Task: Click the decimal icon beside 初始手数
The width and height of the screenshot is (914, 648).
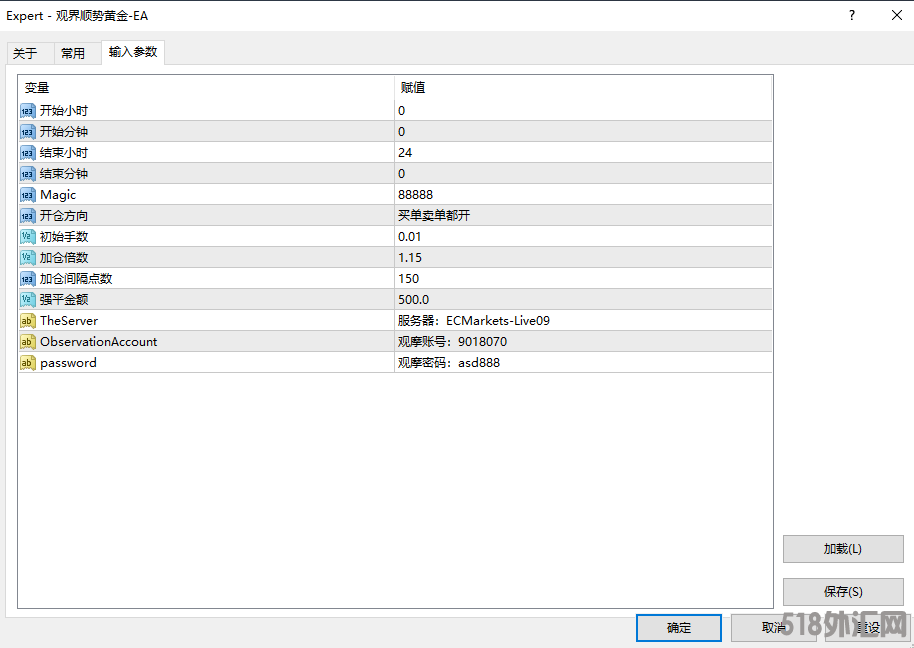Action: point(28,237)
